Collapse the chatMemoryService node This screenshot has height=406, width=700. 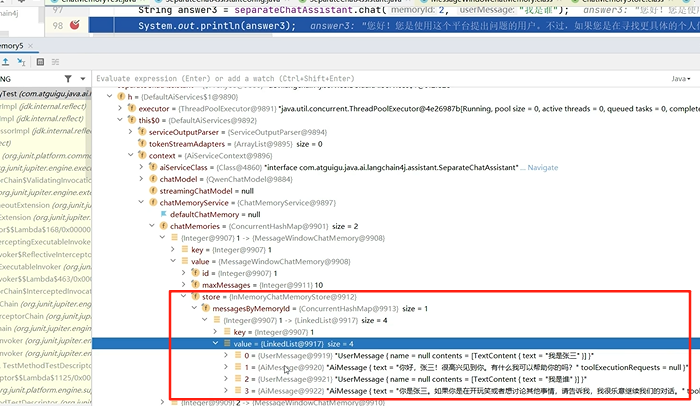click(x=141, y=202)
